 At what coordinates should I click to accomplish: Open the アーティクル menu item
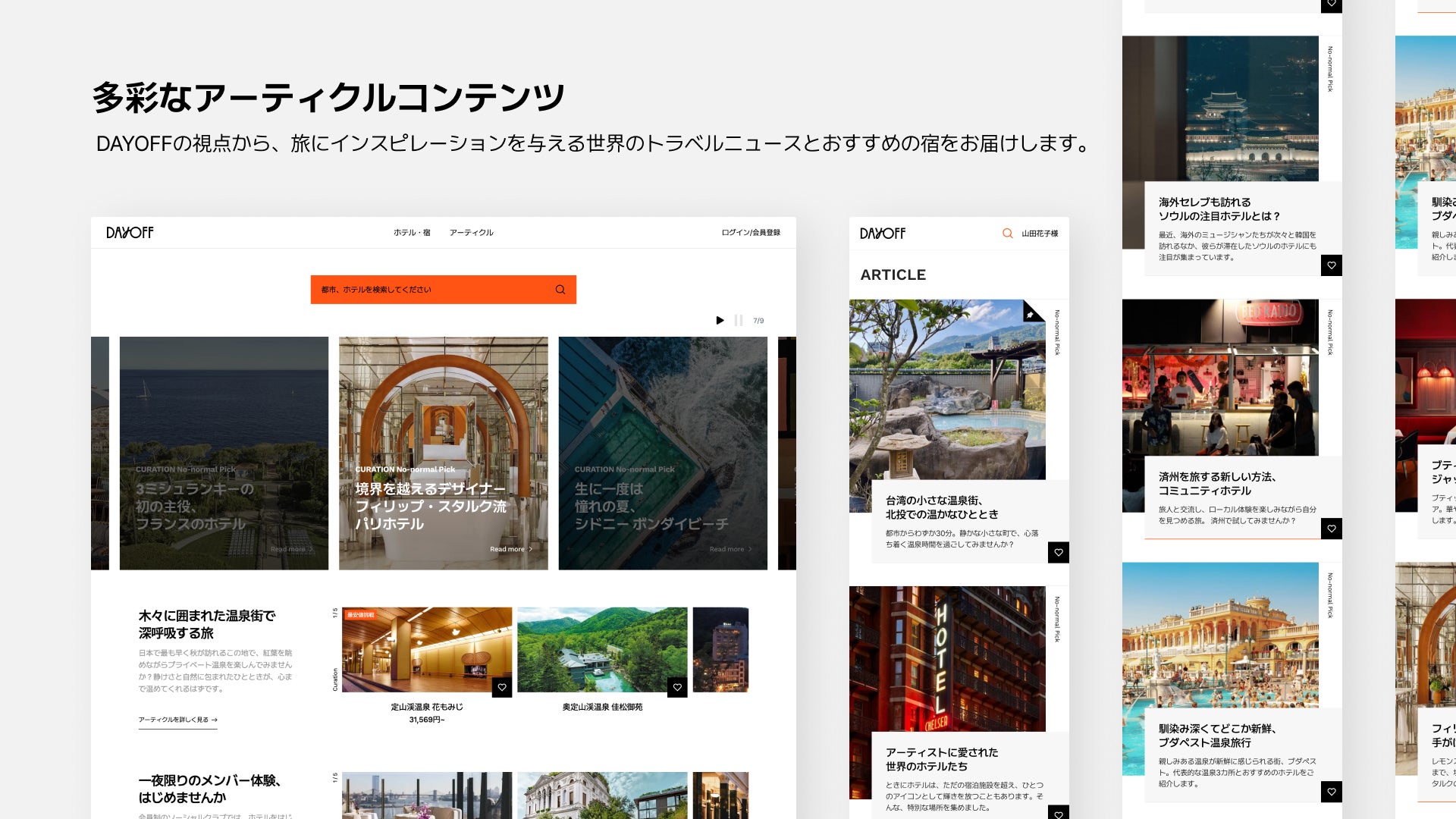click(x=471, y=233)
